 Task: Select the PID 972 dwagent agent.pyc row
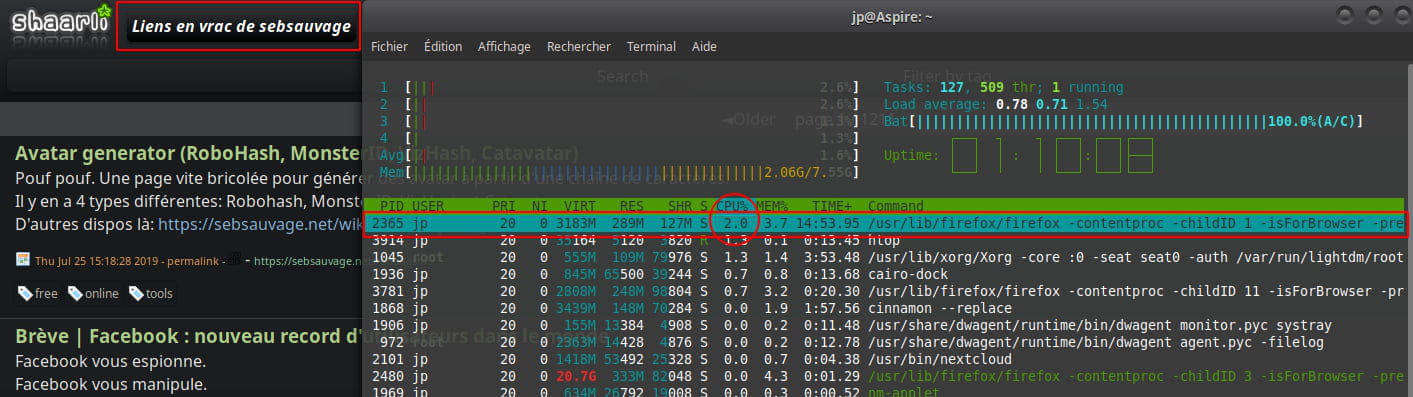click(885, 342)
